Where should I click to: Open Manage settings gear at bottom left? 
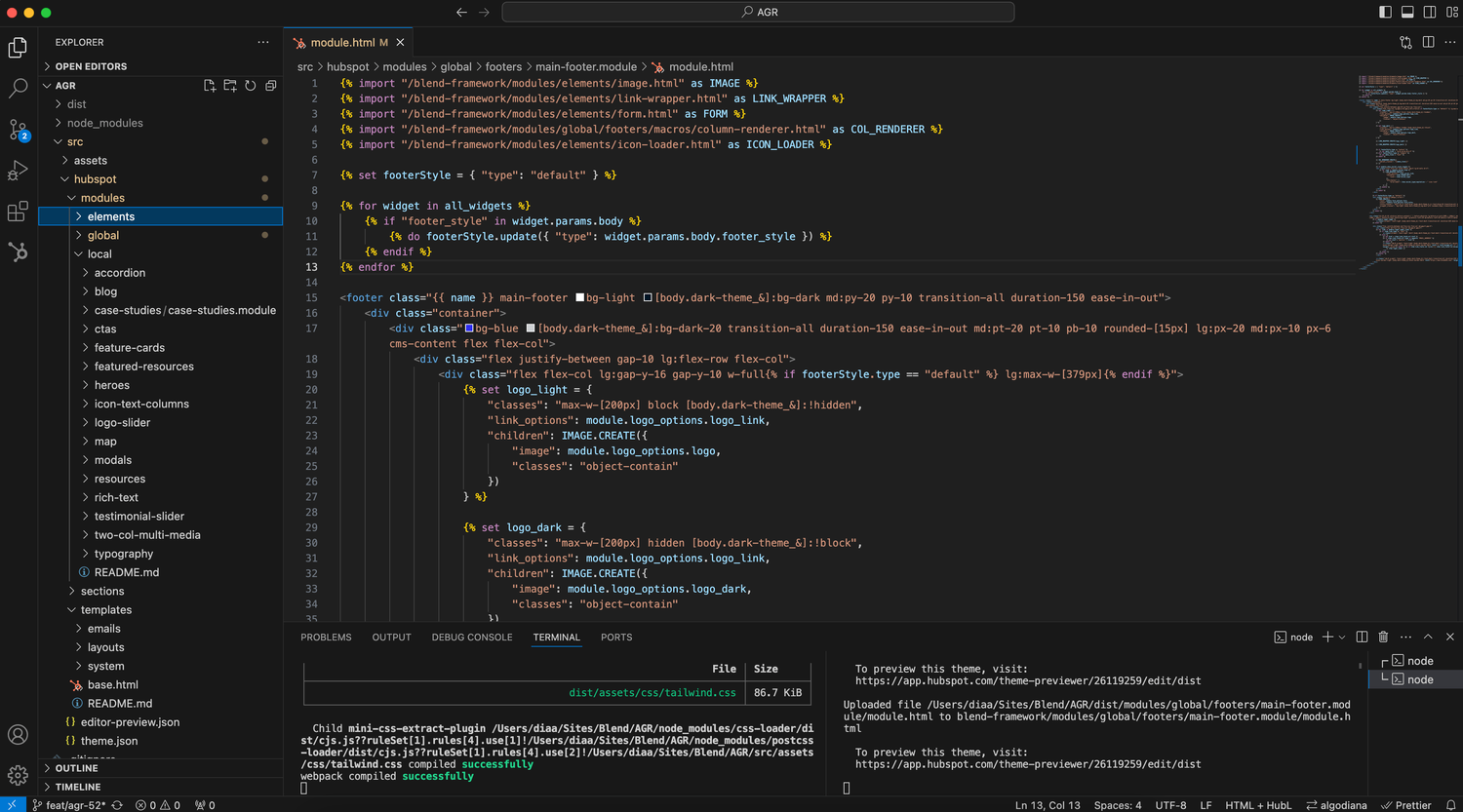[18, 776]
